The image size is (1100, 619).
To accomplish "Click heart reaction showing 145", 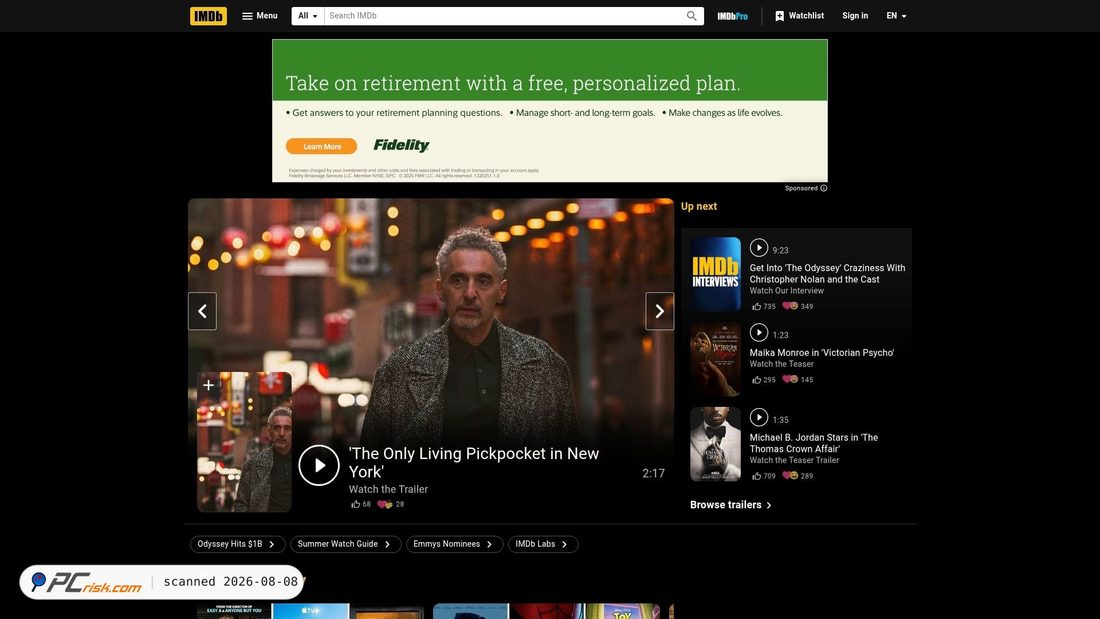I will 798,380.
